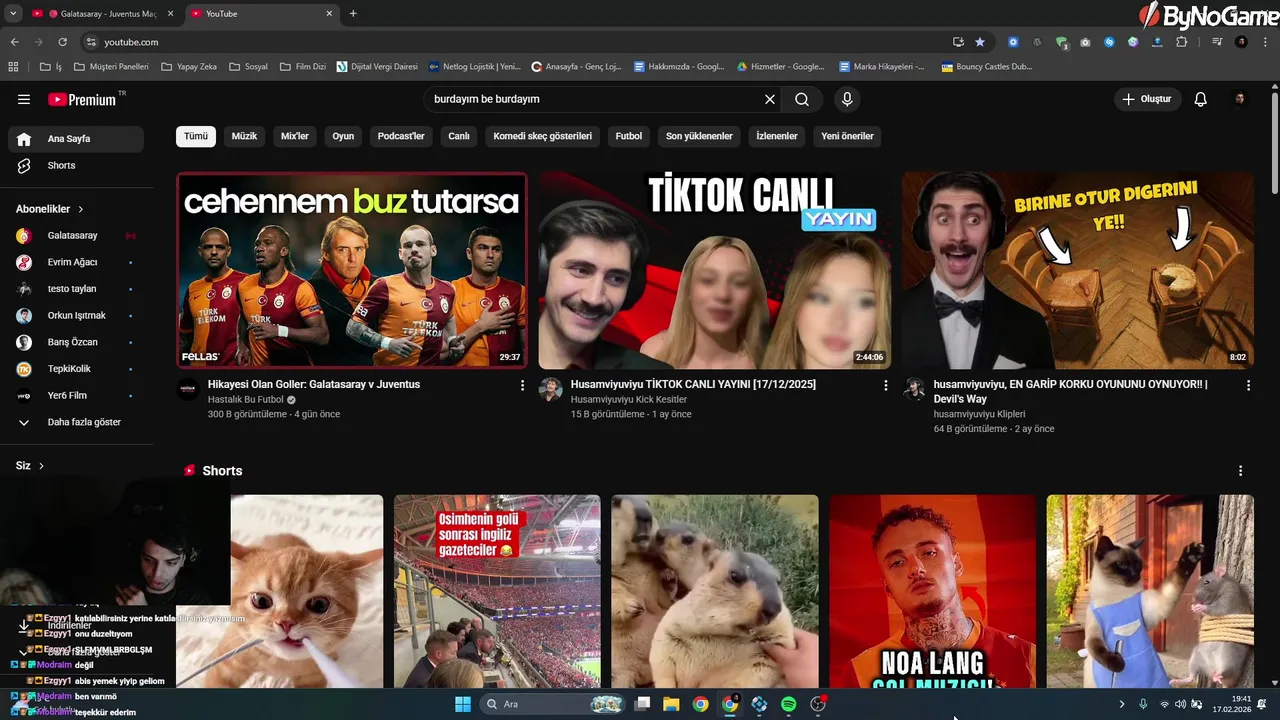
Task: Open the NOA LANG Short
Action: (x=932, y=591)
